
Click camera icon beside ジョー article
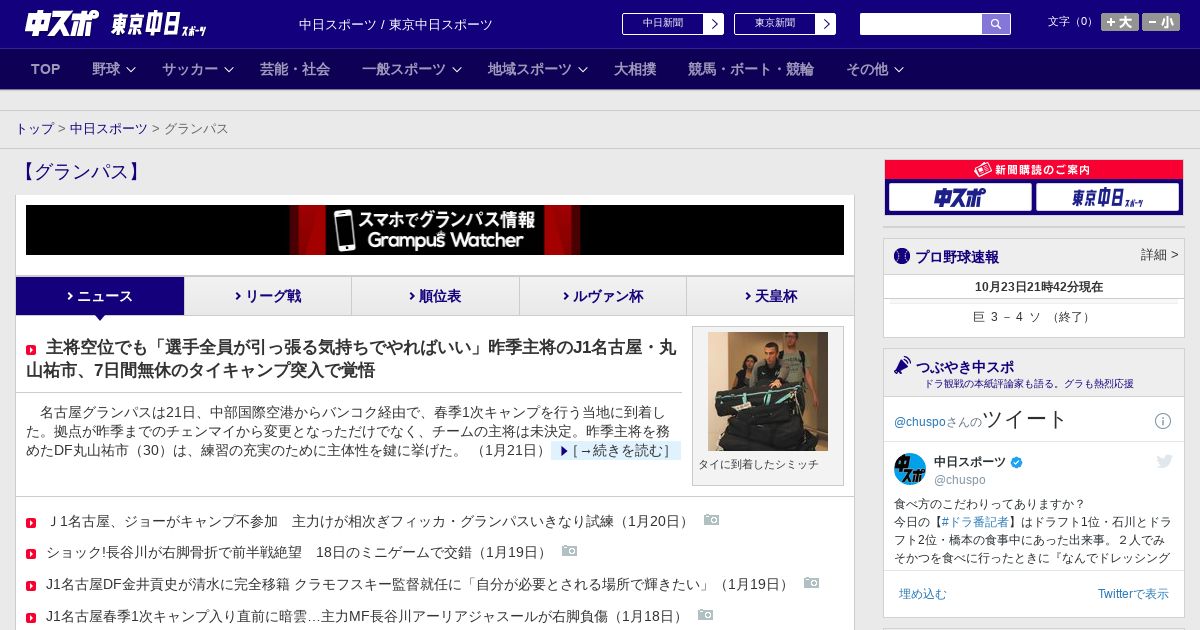(711, 520)
